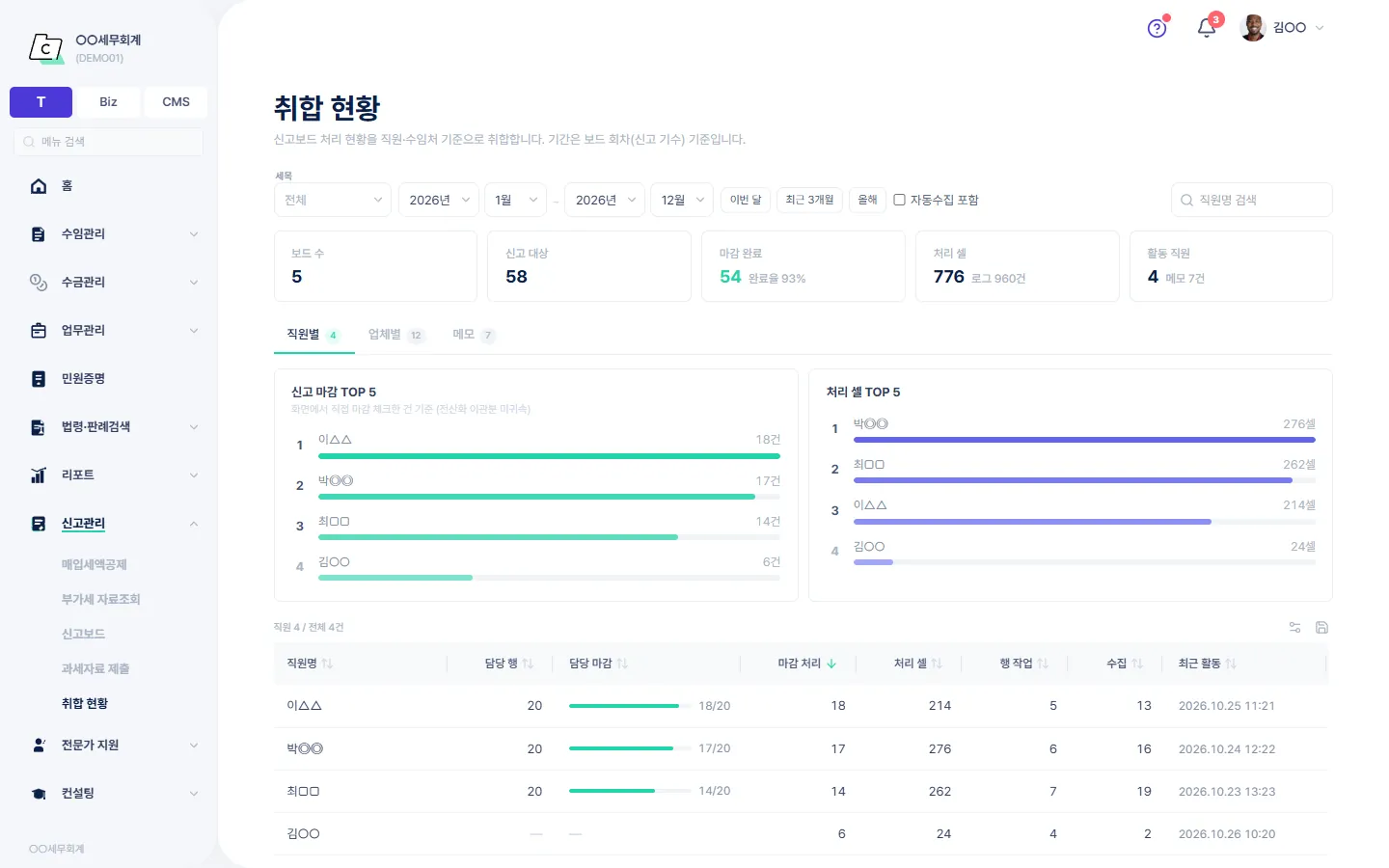Click the 전문가 지원 person icon

(39, 746)
